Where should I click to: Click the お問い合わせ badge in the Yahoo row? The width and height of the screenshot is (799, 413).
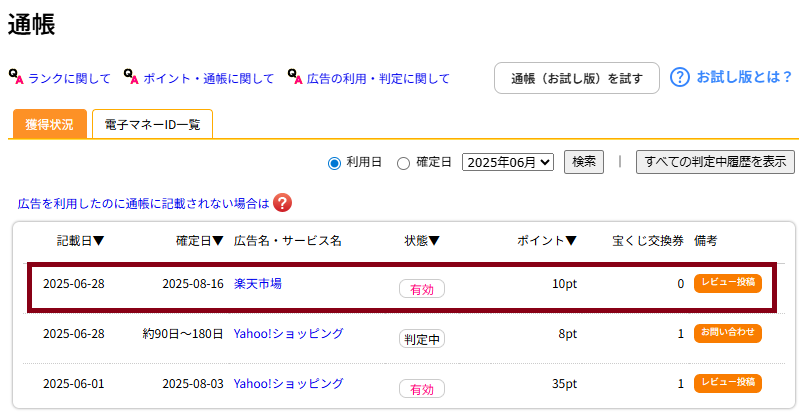click(x=728, y=333)
